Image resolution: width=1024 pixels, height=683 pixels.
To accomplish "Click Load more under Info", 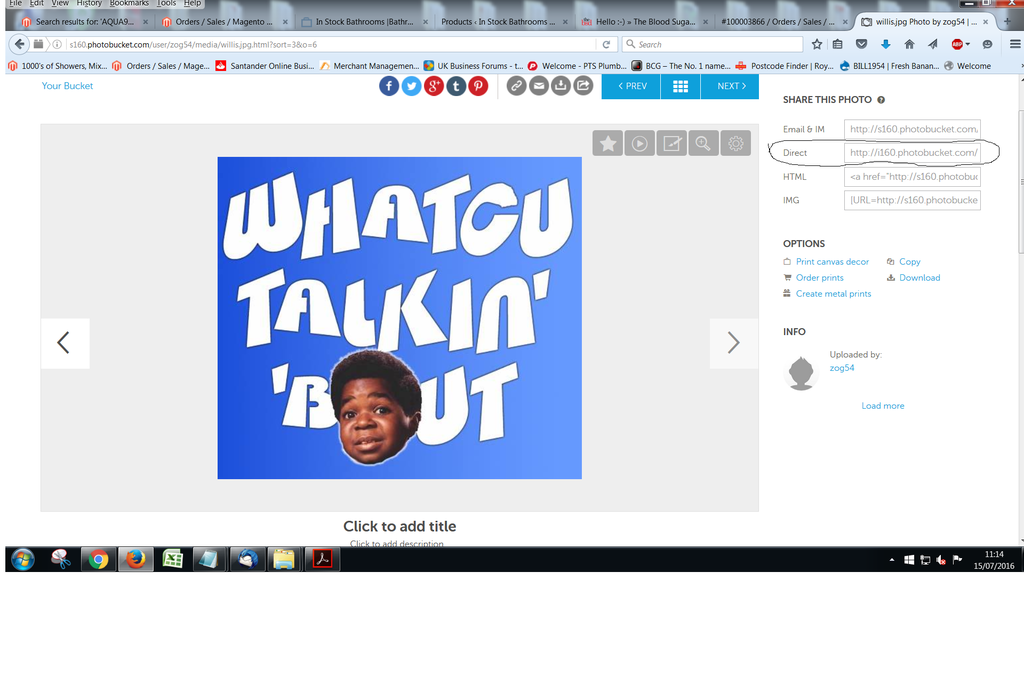I will pos(883,405).
